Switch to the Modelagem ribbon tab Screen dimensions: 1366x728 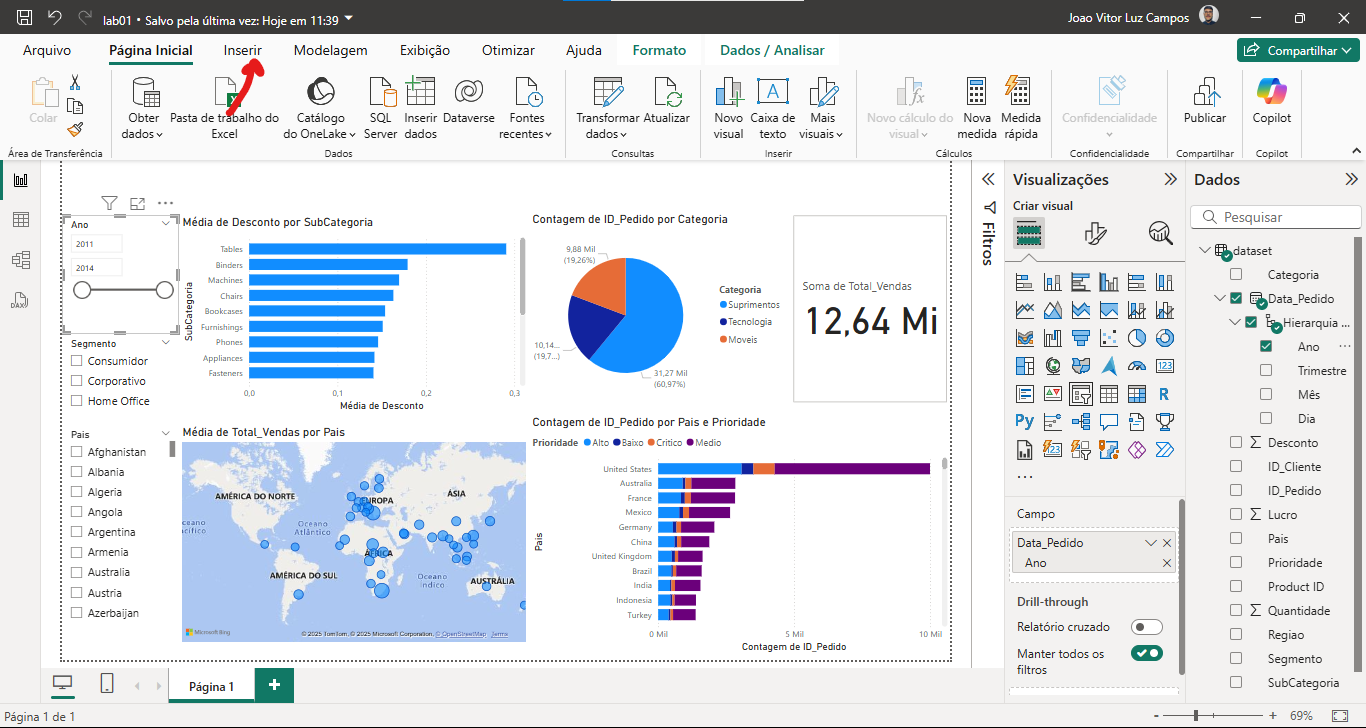point(330,50)
